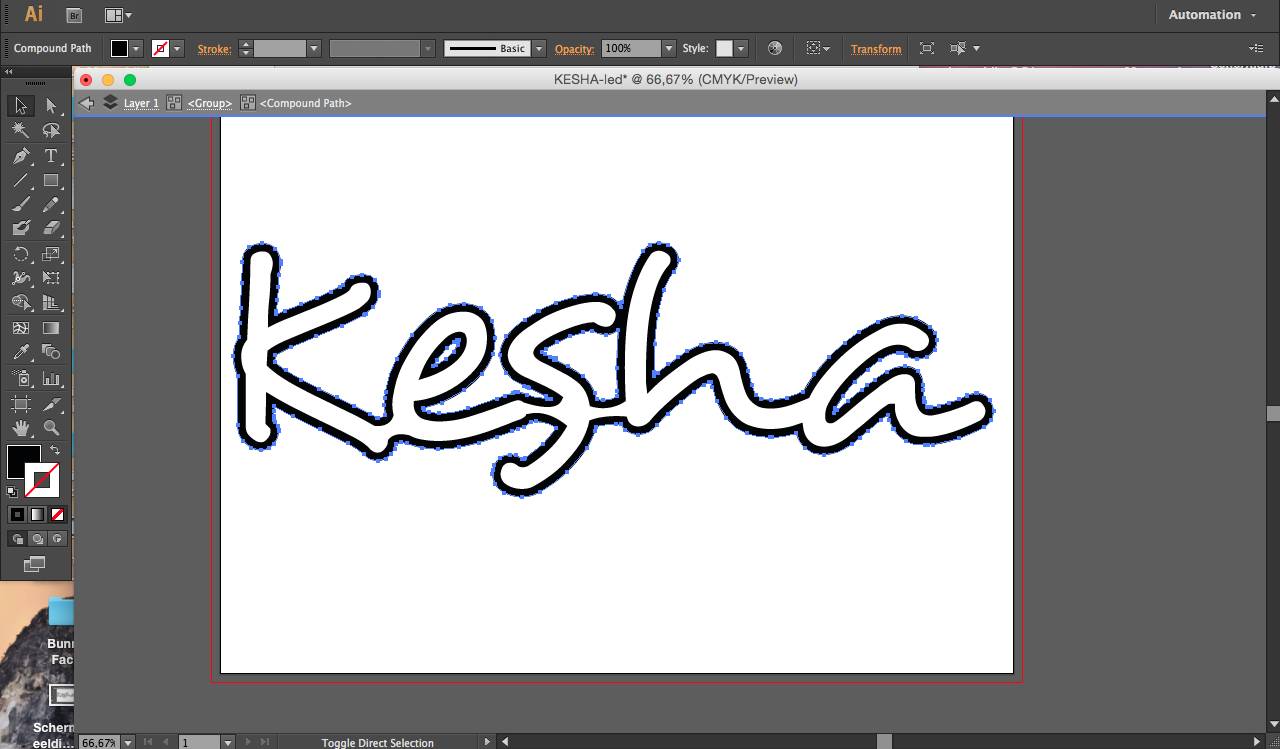Open the stroke color dropdown in control bar

pyautogui.click(x=178, y=48)
